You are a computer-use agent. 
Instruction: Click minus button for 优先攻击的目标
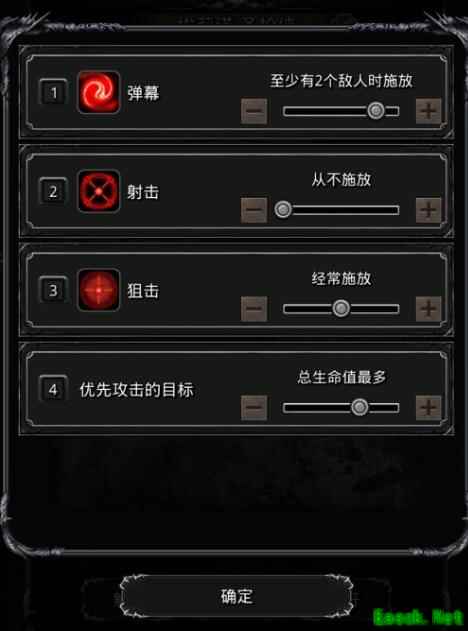tap(254, 408)
